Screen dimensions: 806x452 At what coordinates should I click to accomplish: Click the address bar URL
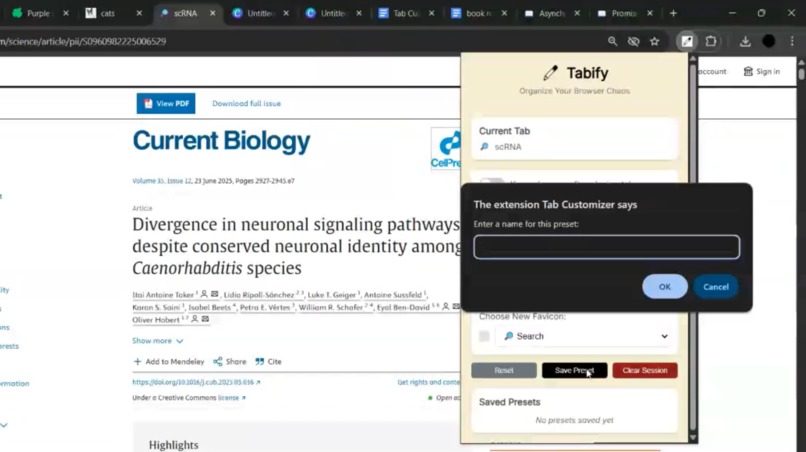tap(83, 41)
